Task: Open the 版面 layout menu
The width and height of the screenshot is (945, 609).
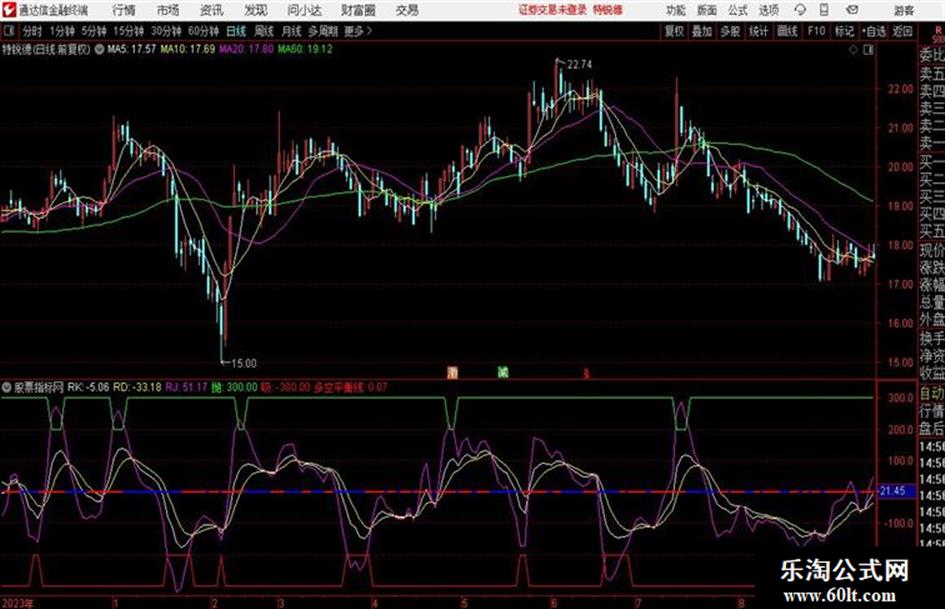Action: tap(706, 10)
